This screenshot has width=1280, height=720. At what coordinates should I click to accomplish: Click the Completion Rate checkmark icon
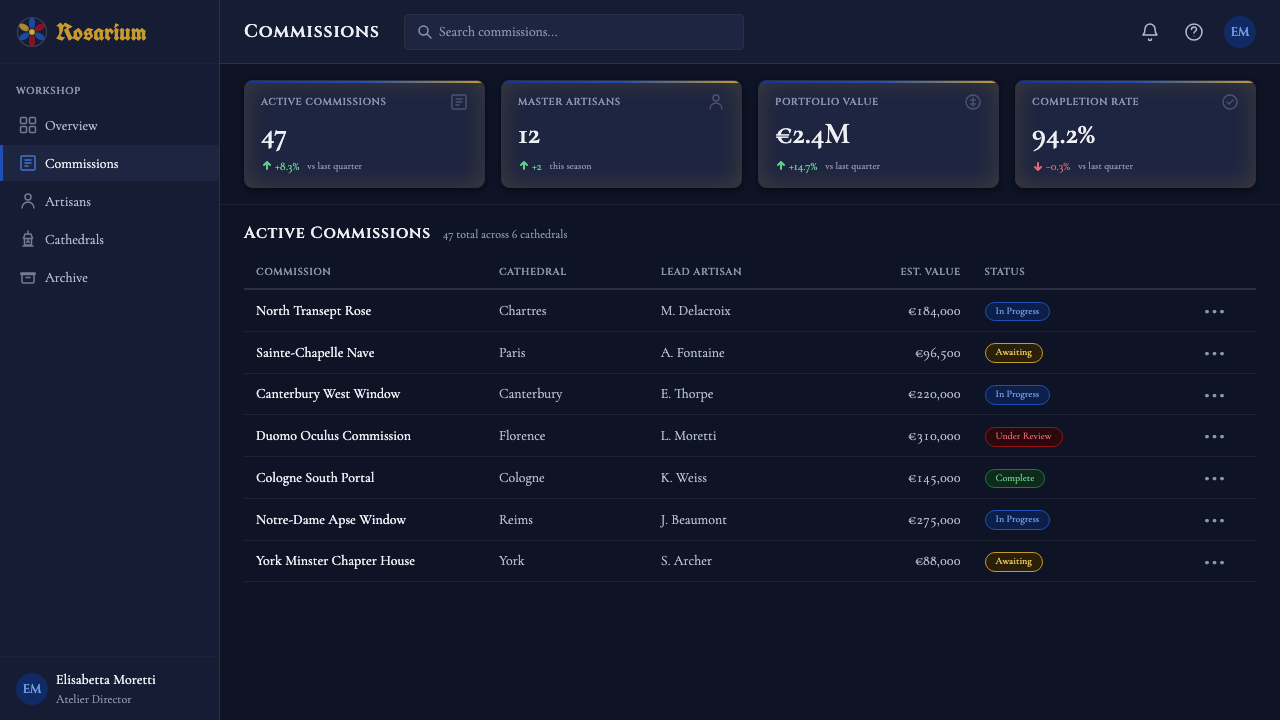[1230, 102]
